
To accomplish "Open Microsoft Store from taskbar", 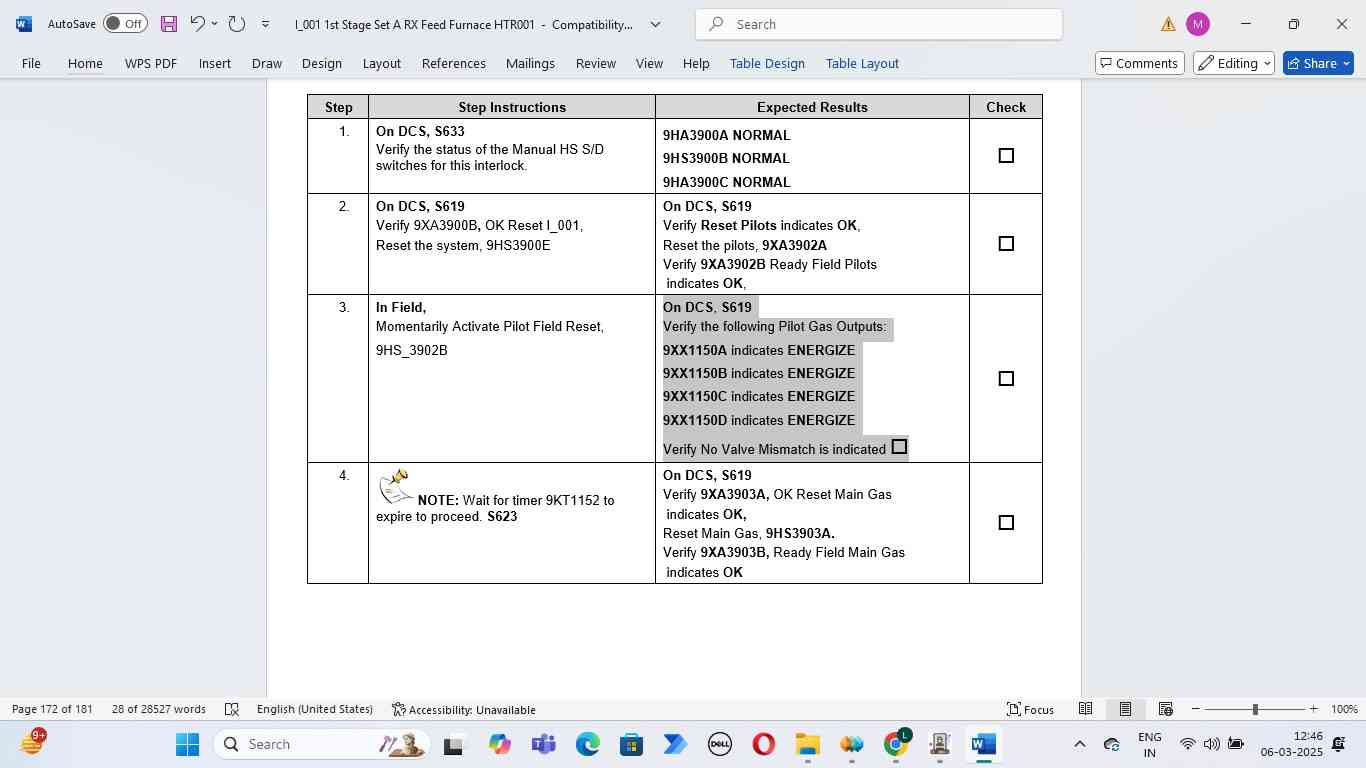I will [x=631, y=744].
